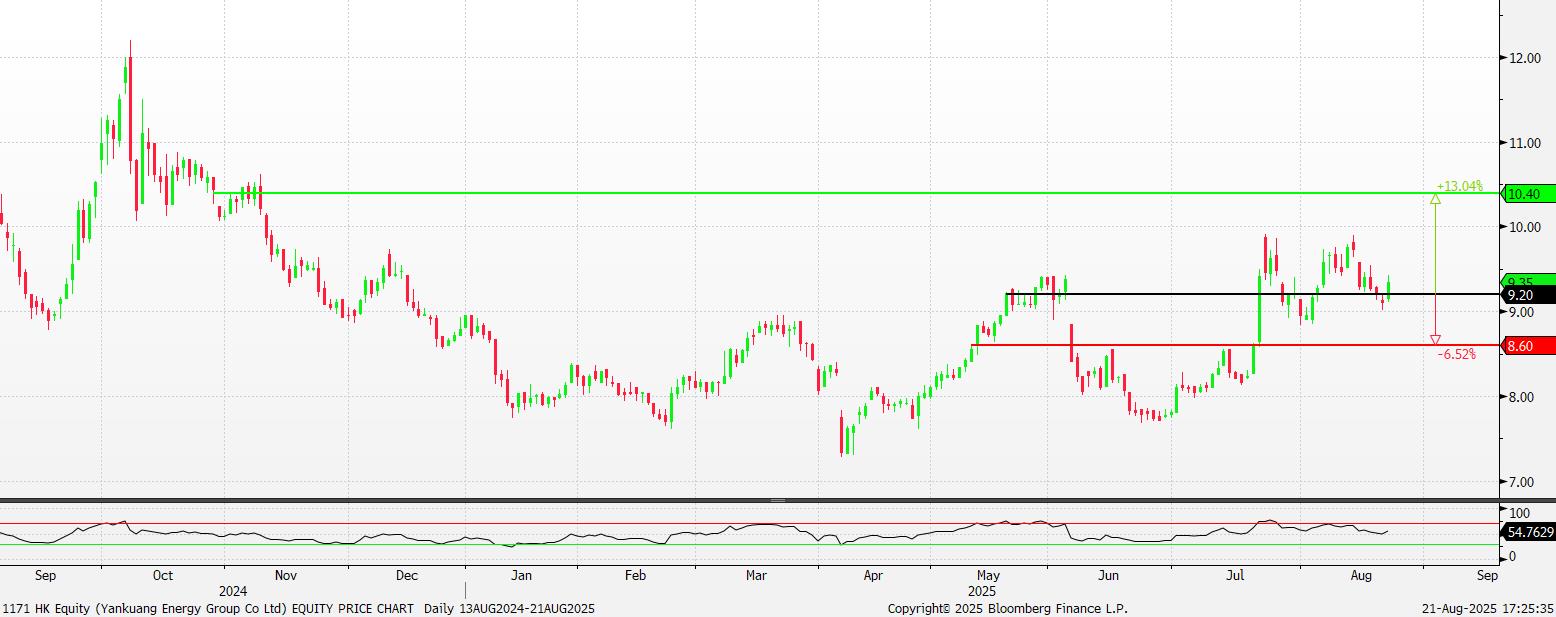
Task: Click the Nov month label on time axis
Action: pyautogui.click(x=286, y=576)
